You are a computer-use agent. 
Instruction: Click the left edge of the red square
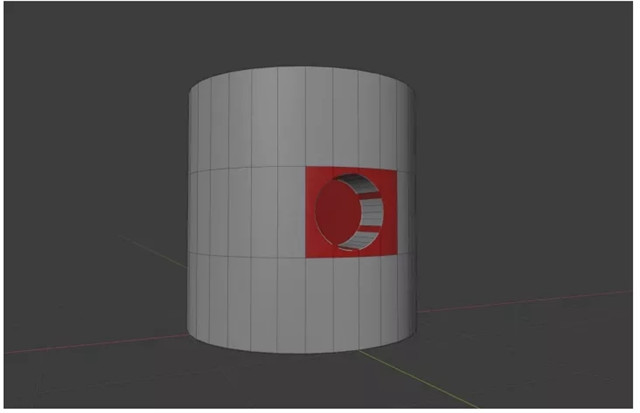[x=306, y=212]
